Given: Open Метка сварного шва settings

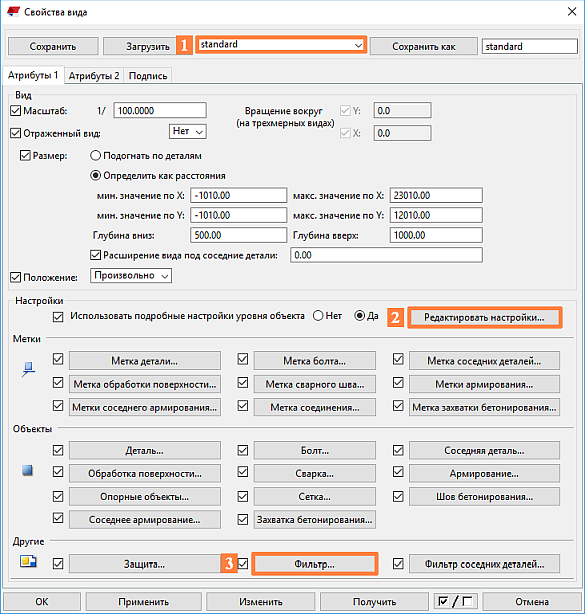Looking at the screenshot, I should coord(315,384).
